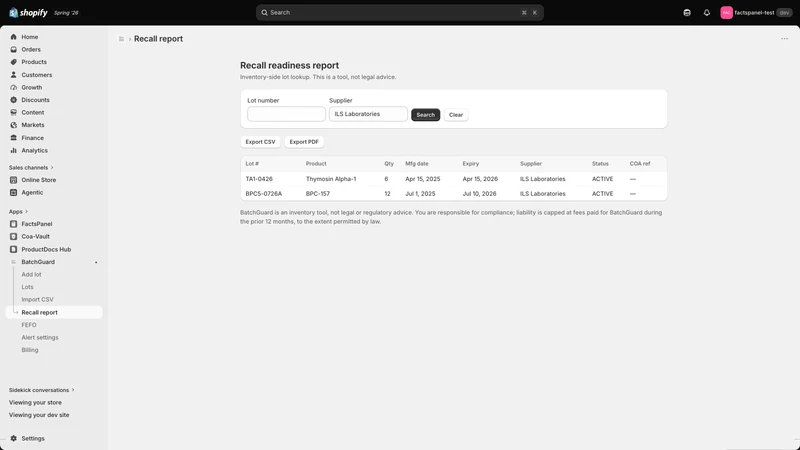800x450 pixels.
Task: Click ACTIVE status in TA1-0426 row
Action: [603, 179]
